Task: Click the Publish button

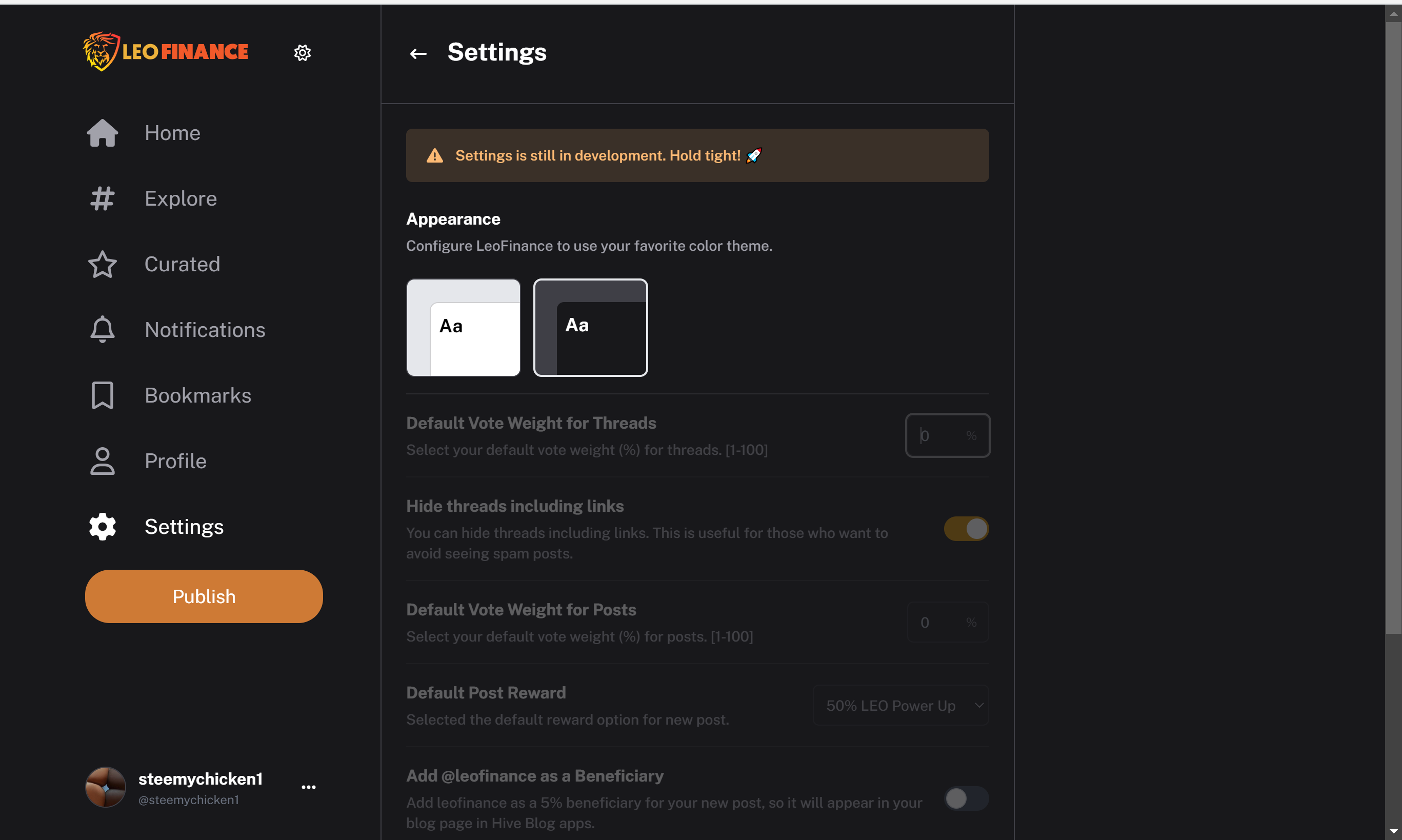Action: pyautogui.click(x=204, y=596)
